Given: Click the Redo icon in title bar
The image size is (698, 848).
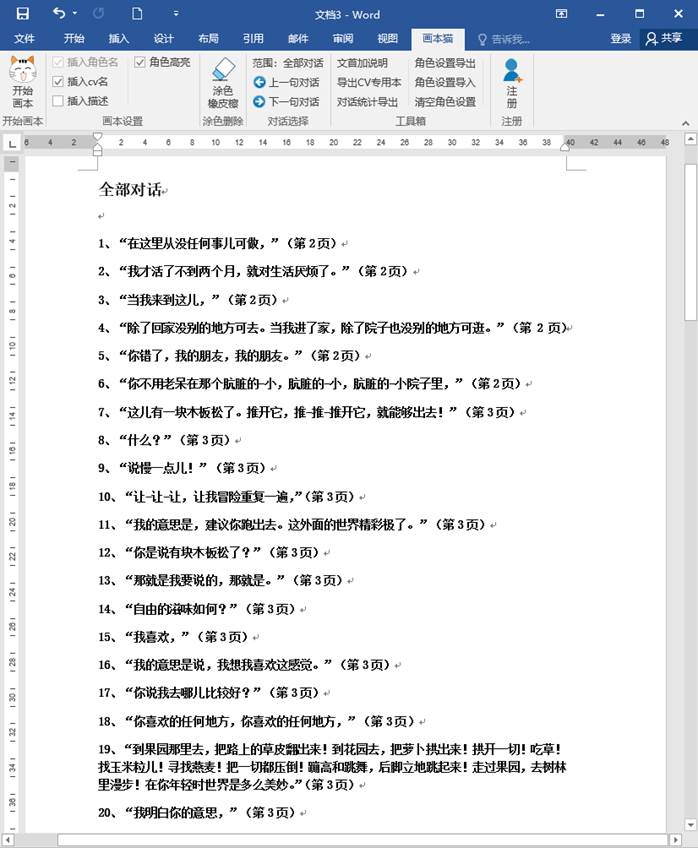Looking at the screenshot, I should pyautogui.click(x=98, y=14).
